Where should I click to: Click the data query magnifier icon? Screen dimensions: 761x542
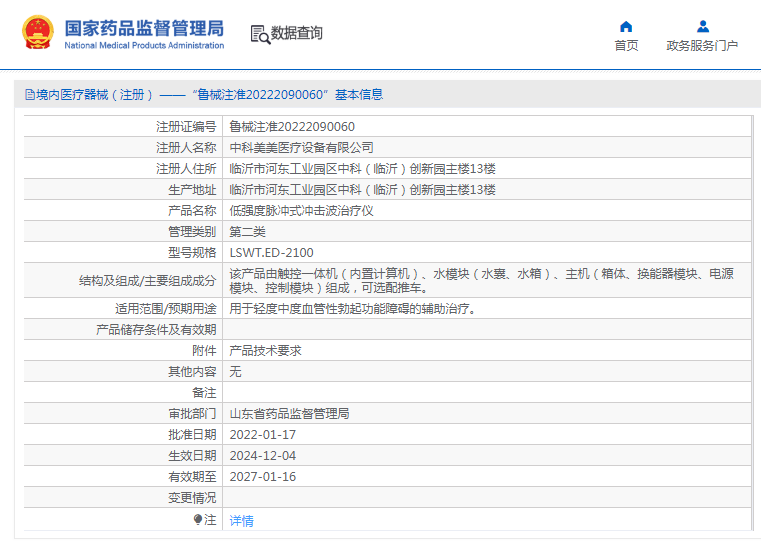(x=260, y=34)
